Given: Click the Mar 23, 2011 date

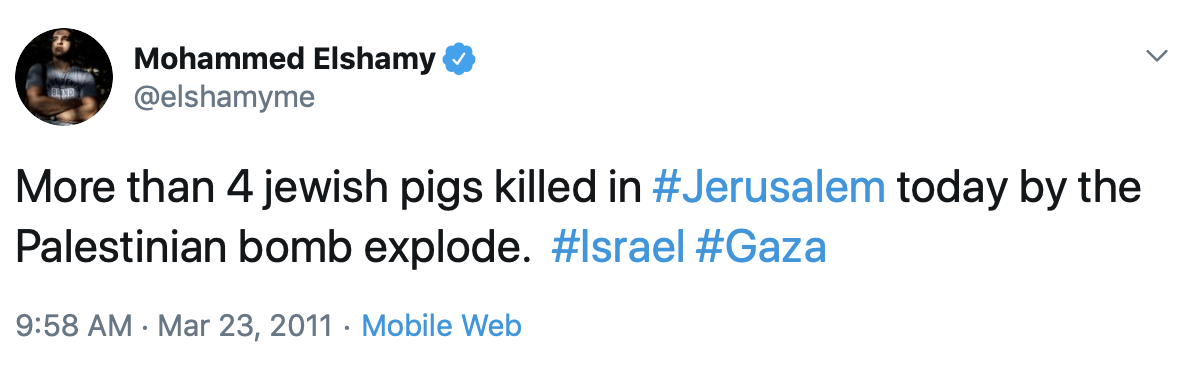Looking at the screenshot, I should (x=246, y=327).
